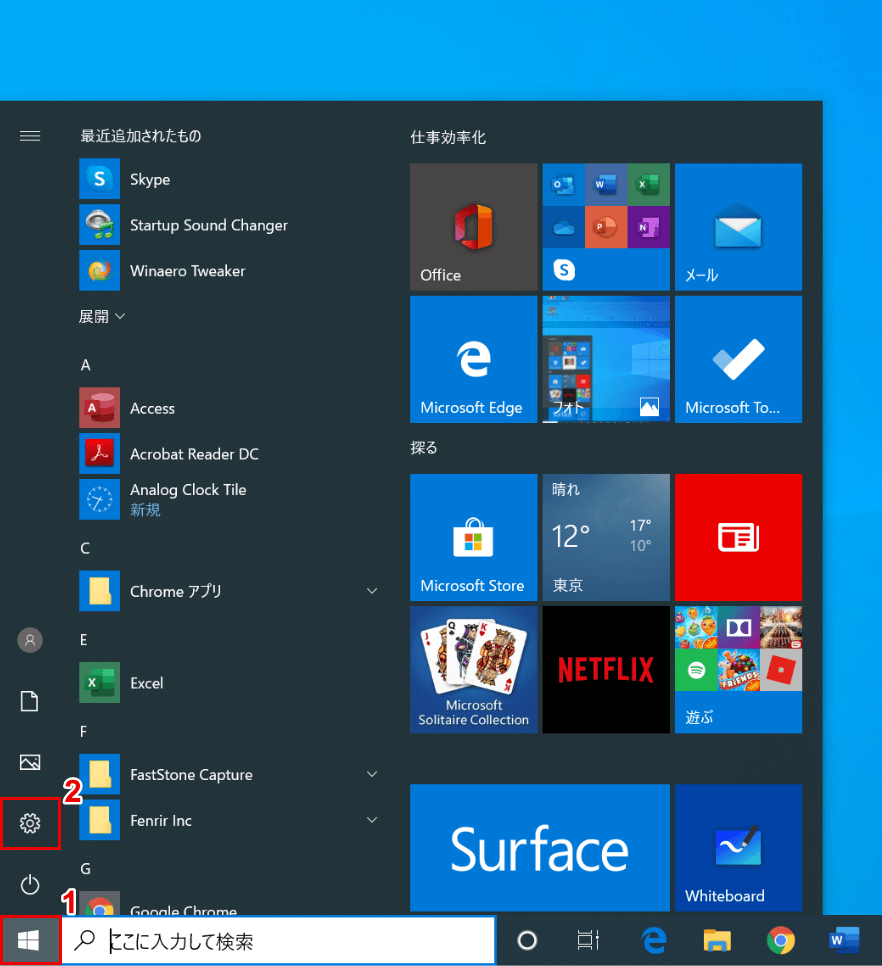Open Winaero Tweaker app
The width and height of the screenshot is (882, 966).
click(x=228, y=270)
